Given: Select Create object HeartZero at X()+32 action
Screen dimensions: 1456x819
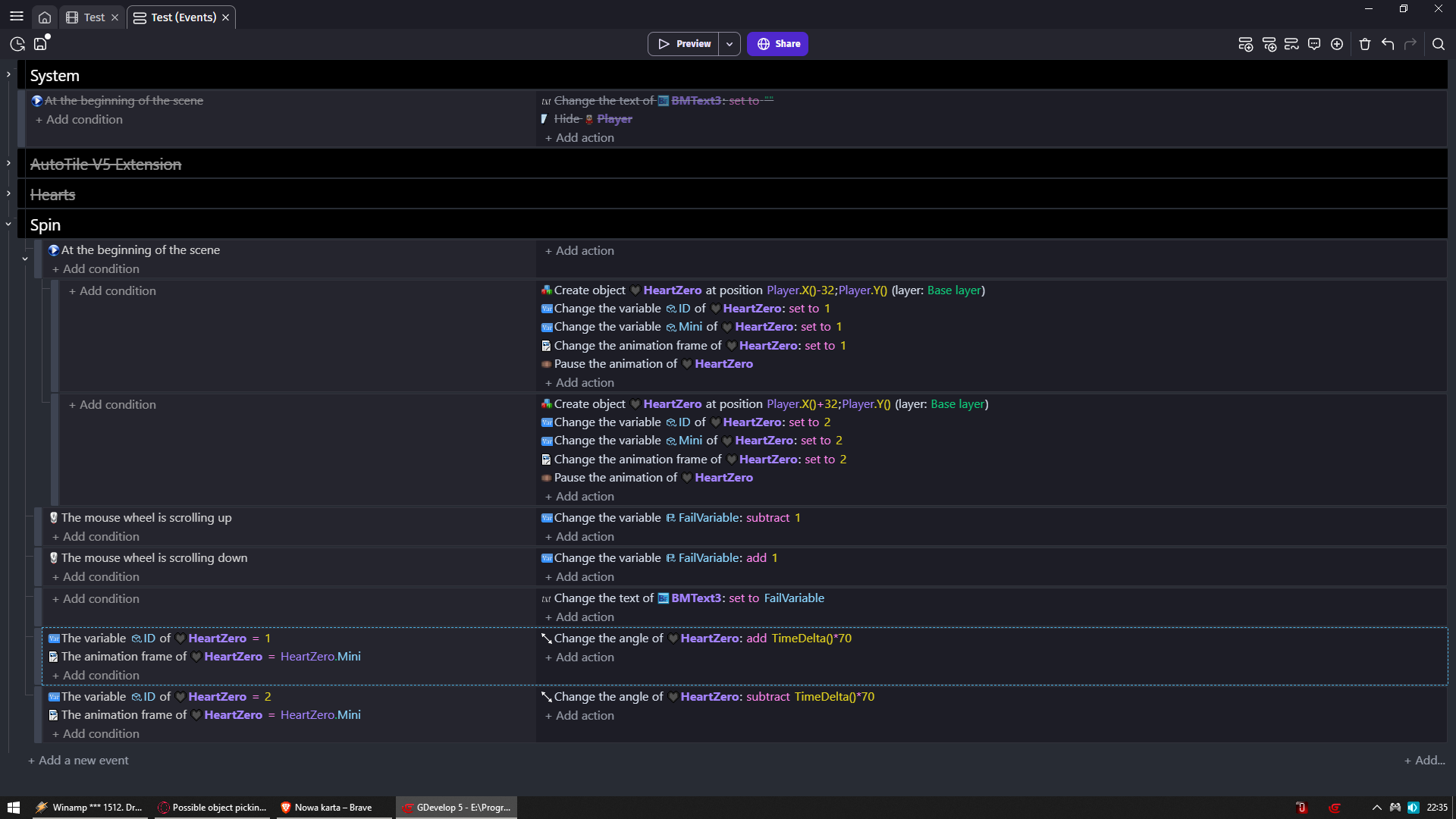Looking at the screenshot, I should [x=764, y=404].
